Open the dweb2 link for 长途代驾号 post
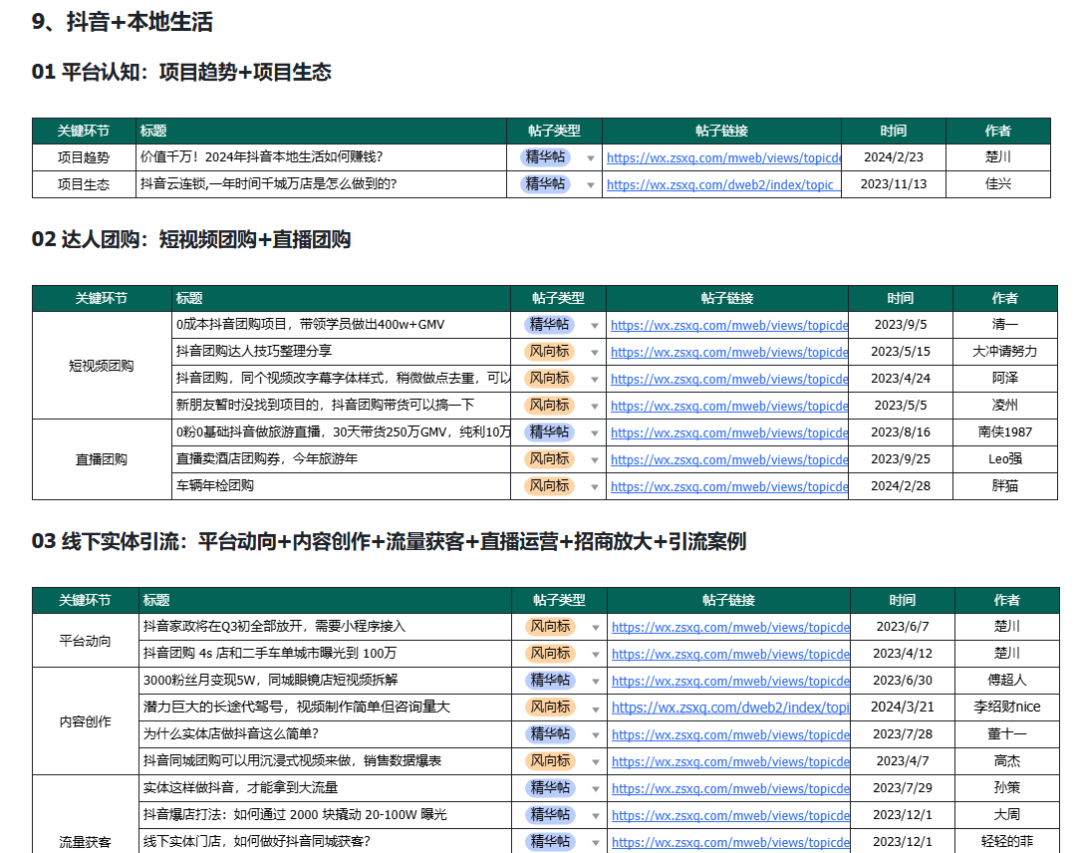 click(x=730, y=708)
